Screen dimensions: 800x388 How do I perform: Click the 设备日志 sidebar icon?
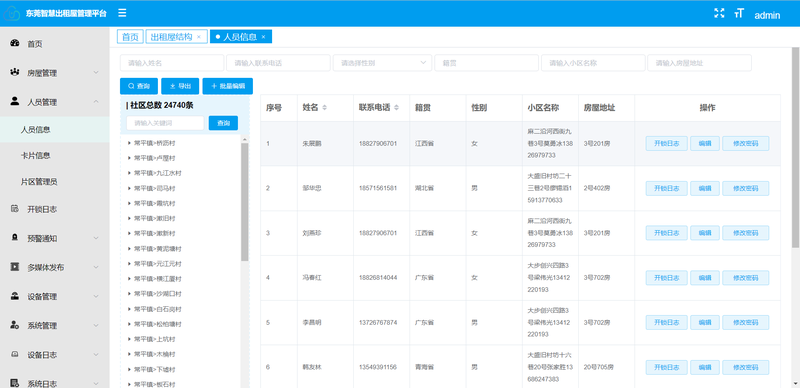click(x=15, y=354)
